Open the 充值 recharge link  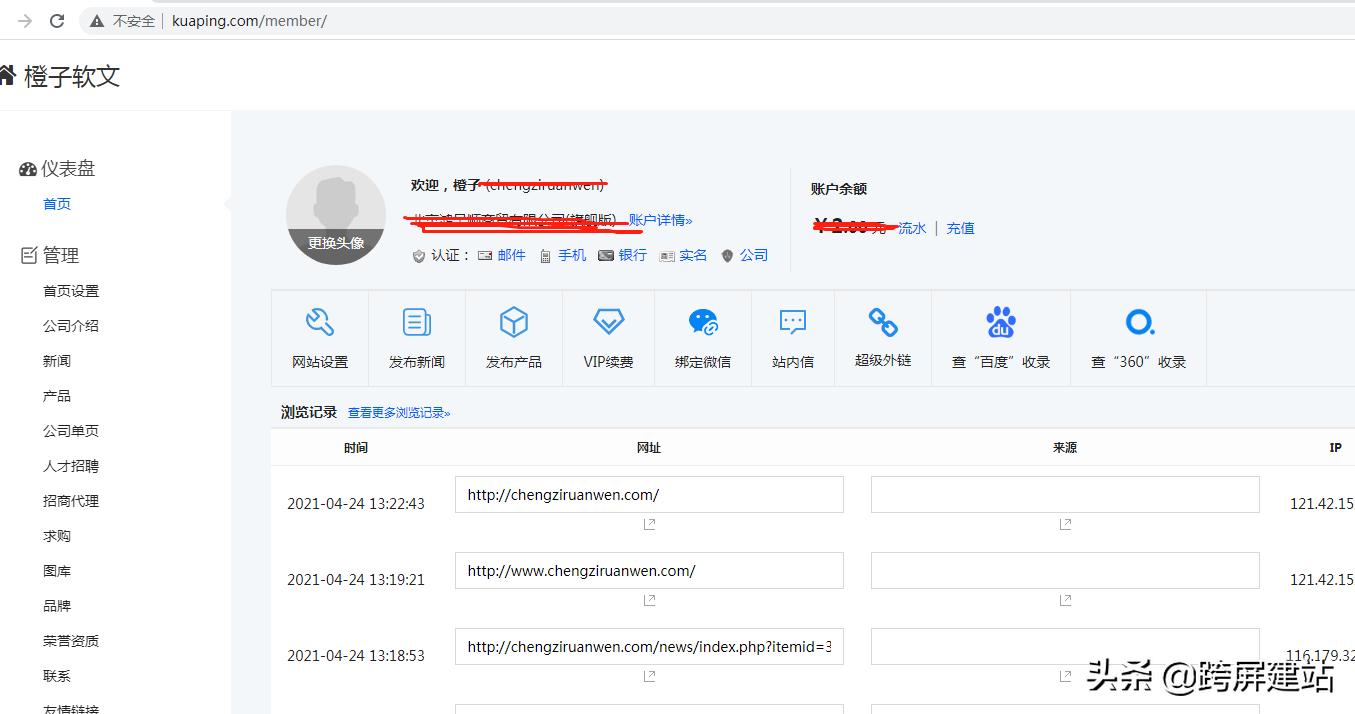pyautogui.click(x=960, y=228)
